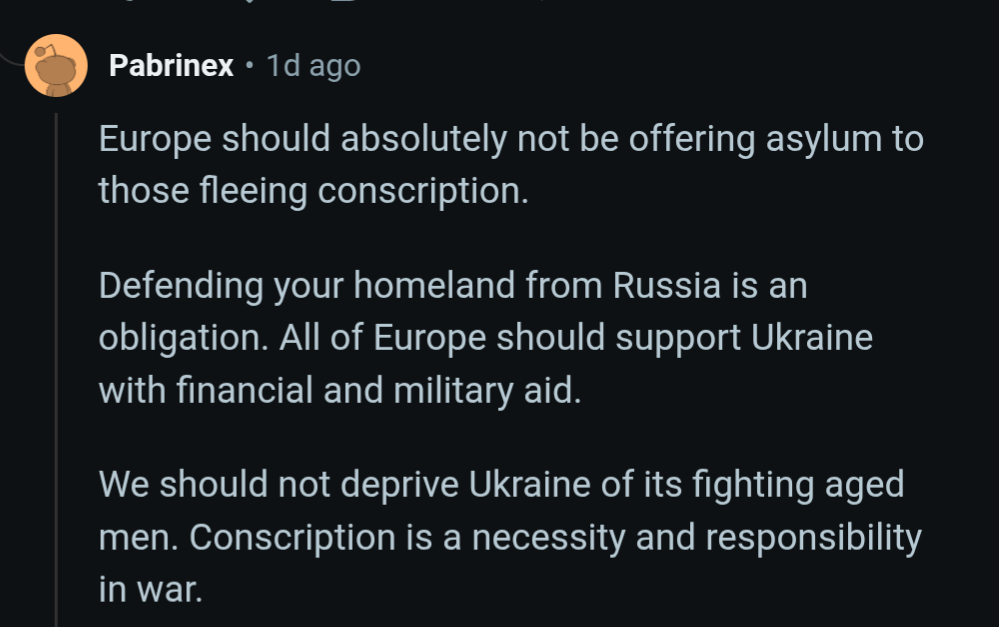The width and height of the screenshot is (999, 627).
Task: Click the '1d ago' comment timestamp
Action: 313,66
